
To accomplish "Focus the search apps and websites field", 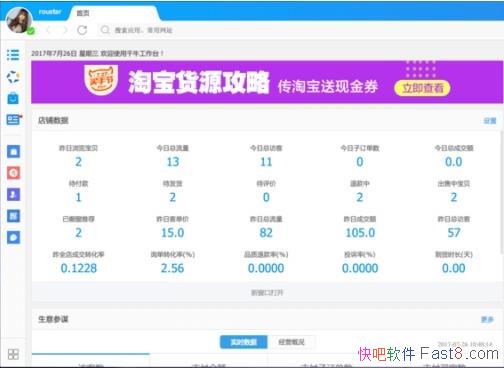I will tap(143, 30).
